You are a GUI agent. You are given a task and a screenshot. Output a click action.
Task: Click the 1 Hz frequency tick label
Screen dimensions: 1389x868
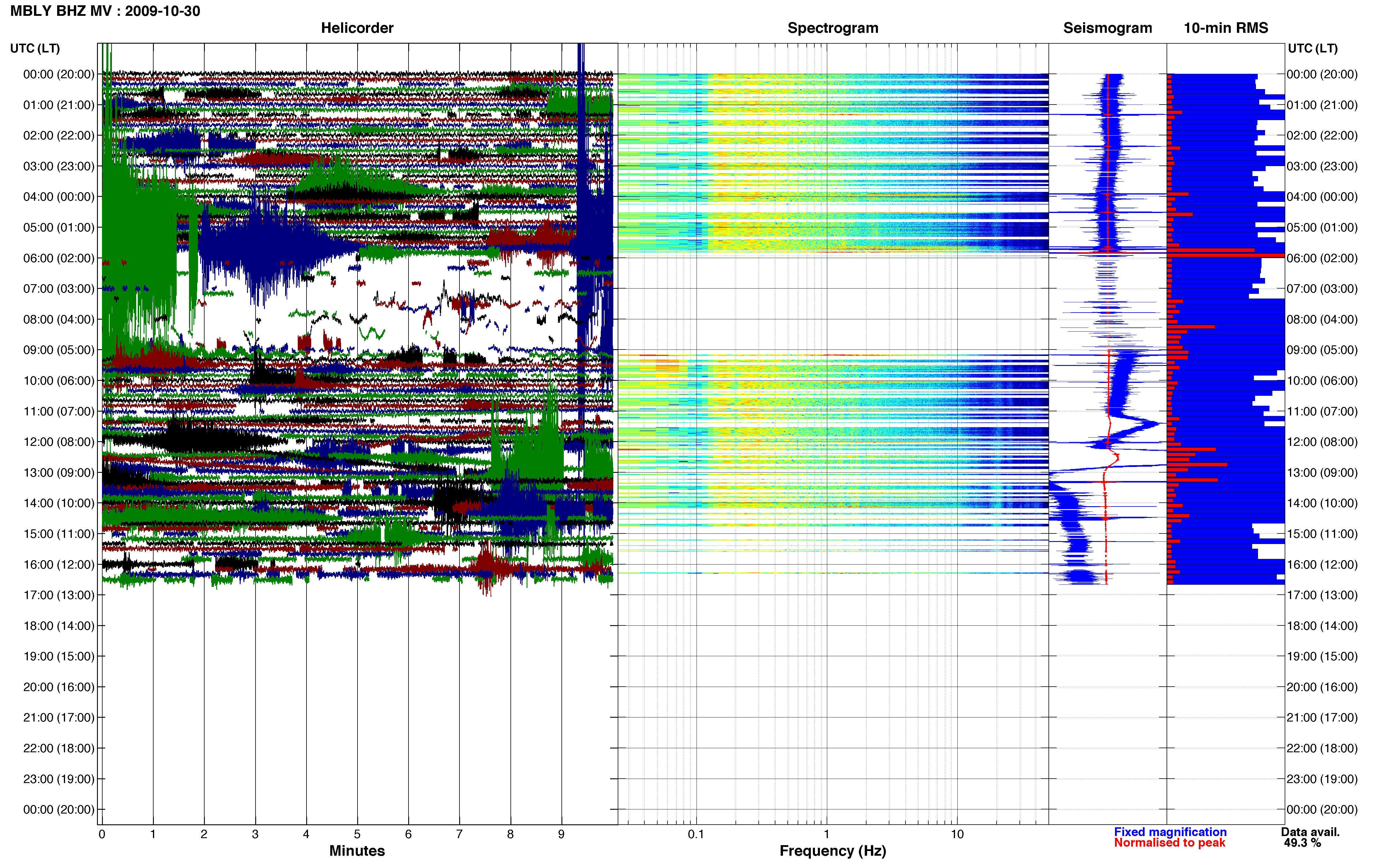click(x=826, y=834)
